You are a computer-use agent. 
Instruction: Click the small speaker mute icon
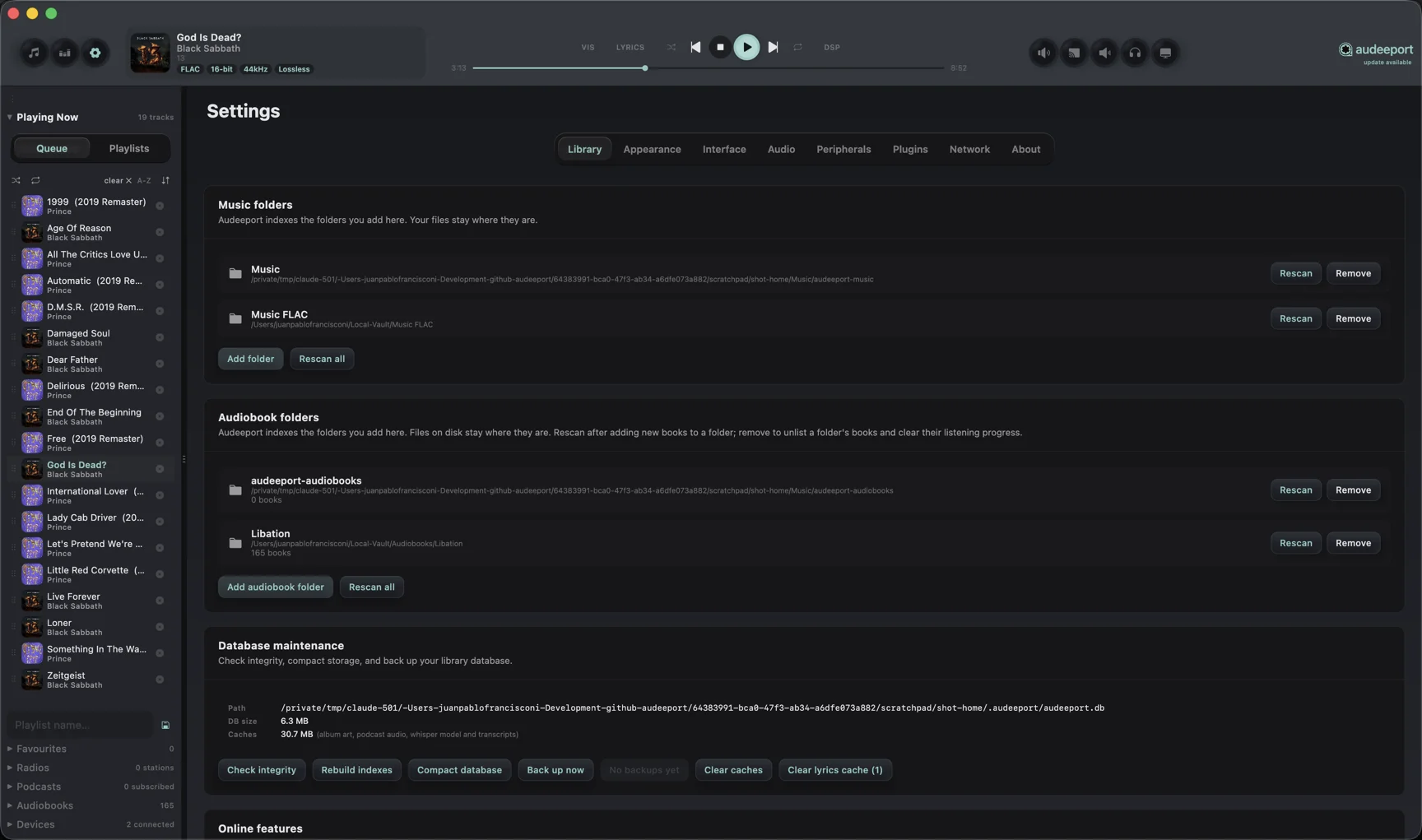pos(1104,53)
